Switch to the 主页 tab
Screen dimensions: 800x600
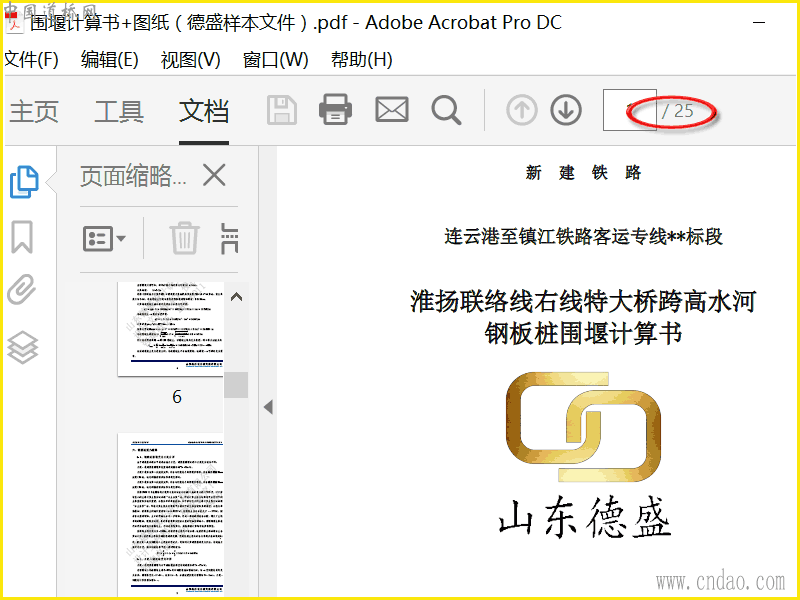34,111
